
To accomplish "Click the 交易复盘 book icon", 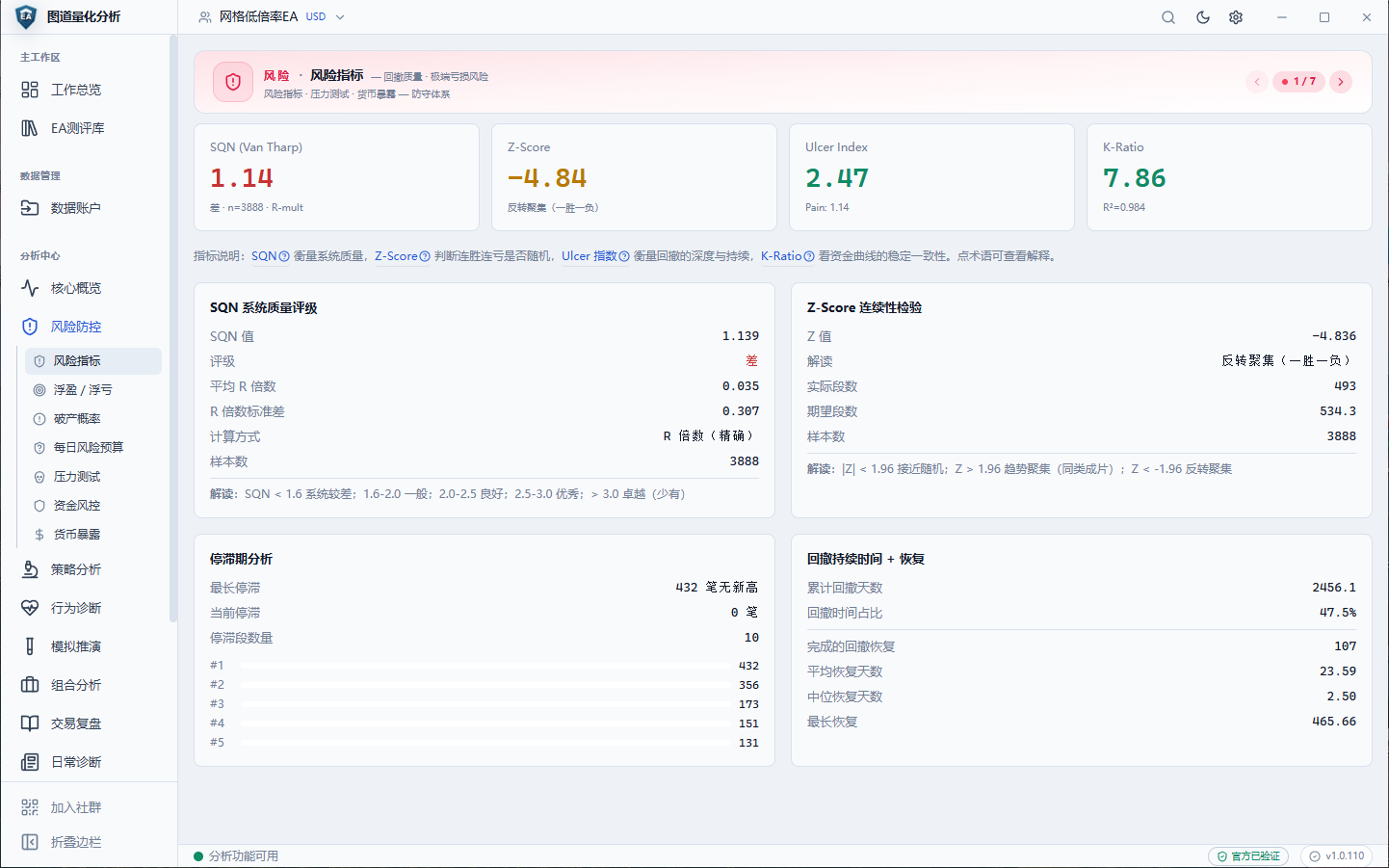I will (x=30, y=723).
